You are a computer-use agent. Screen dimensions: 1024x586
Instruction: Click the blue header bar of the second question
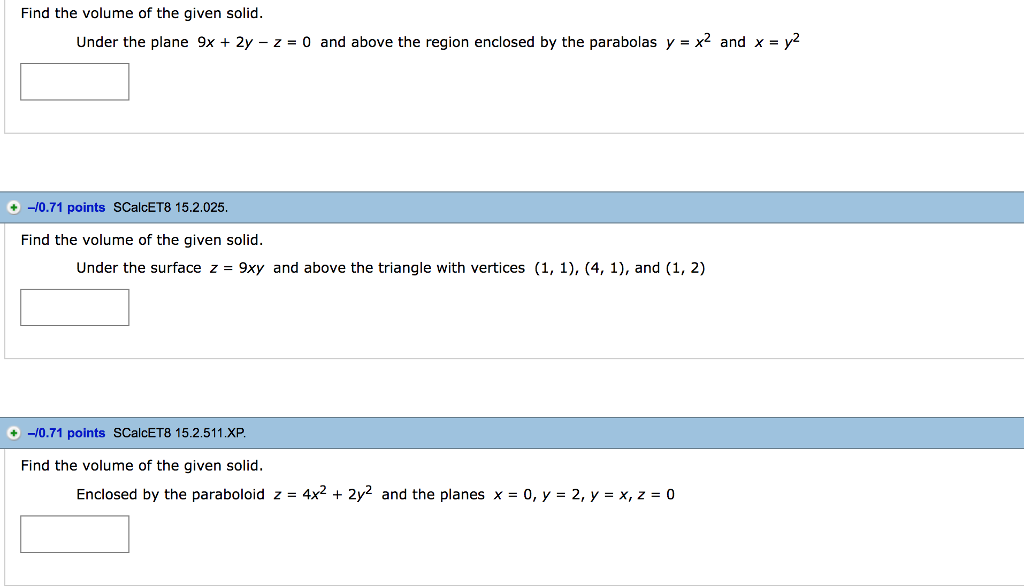500,207
